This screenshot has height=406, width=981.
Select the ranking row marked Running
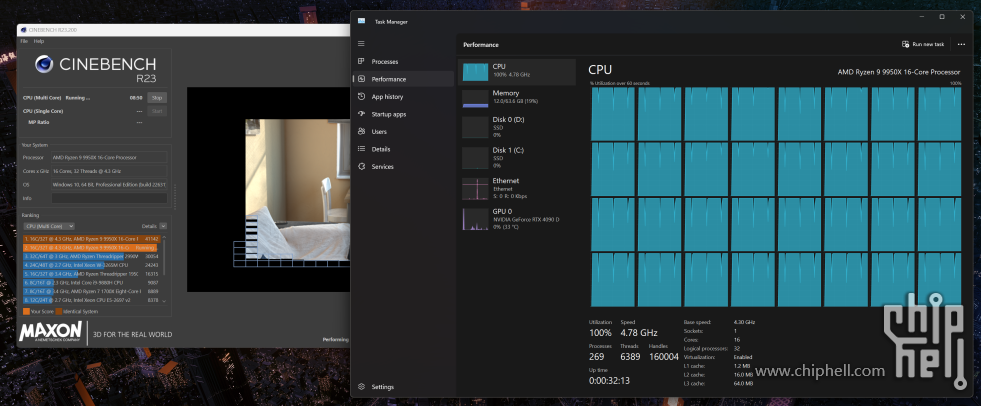(92, 248)
